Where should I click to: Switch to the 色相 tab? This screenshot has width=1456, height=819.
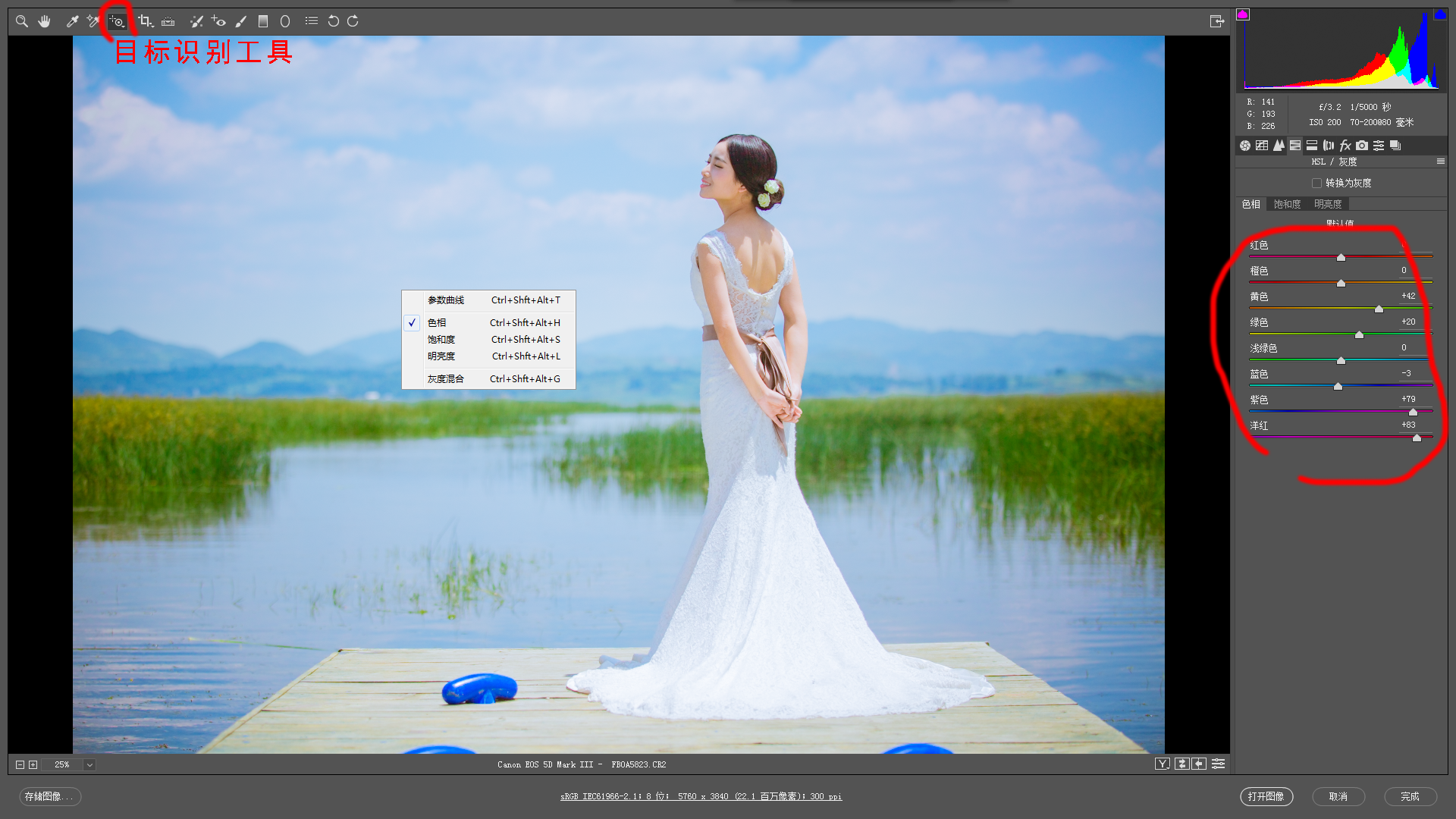coord(1251,205)
